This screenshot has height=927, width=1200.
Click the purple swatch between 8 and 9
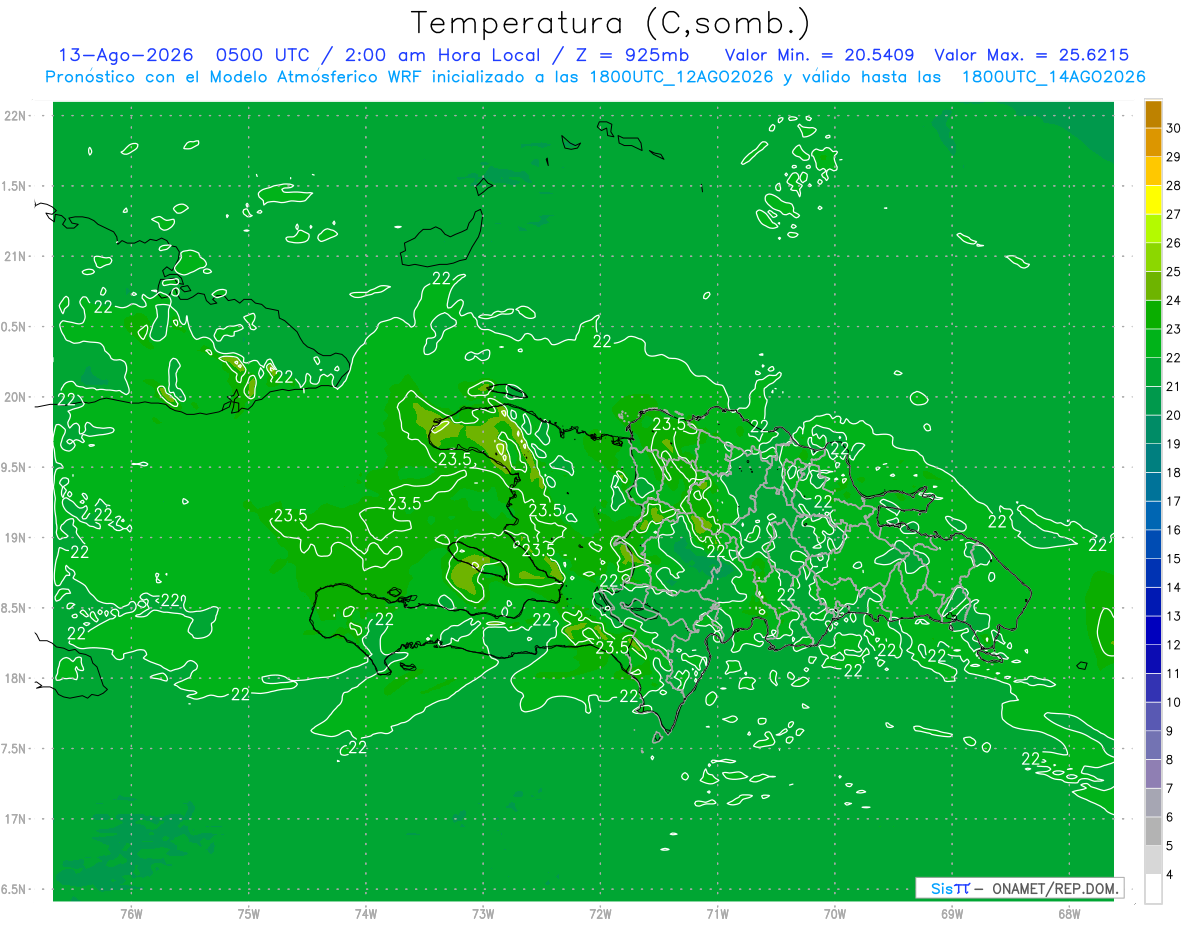click(x=1153, y=746)
